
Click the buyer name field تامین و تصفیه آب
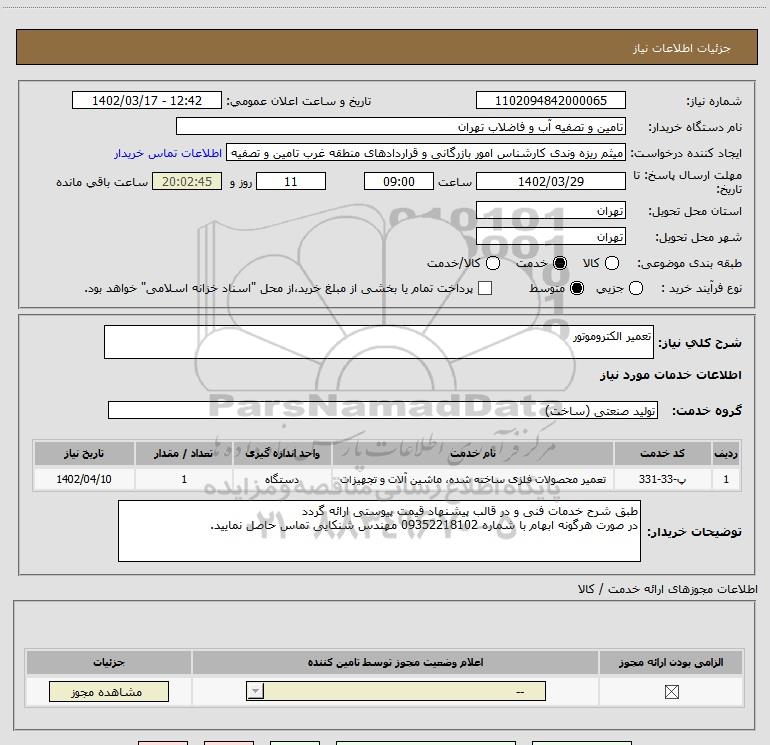(401, 127)
